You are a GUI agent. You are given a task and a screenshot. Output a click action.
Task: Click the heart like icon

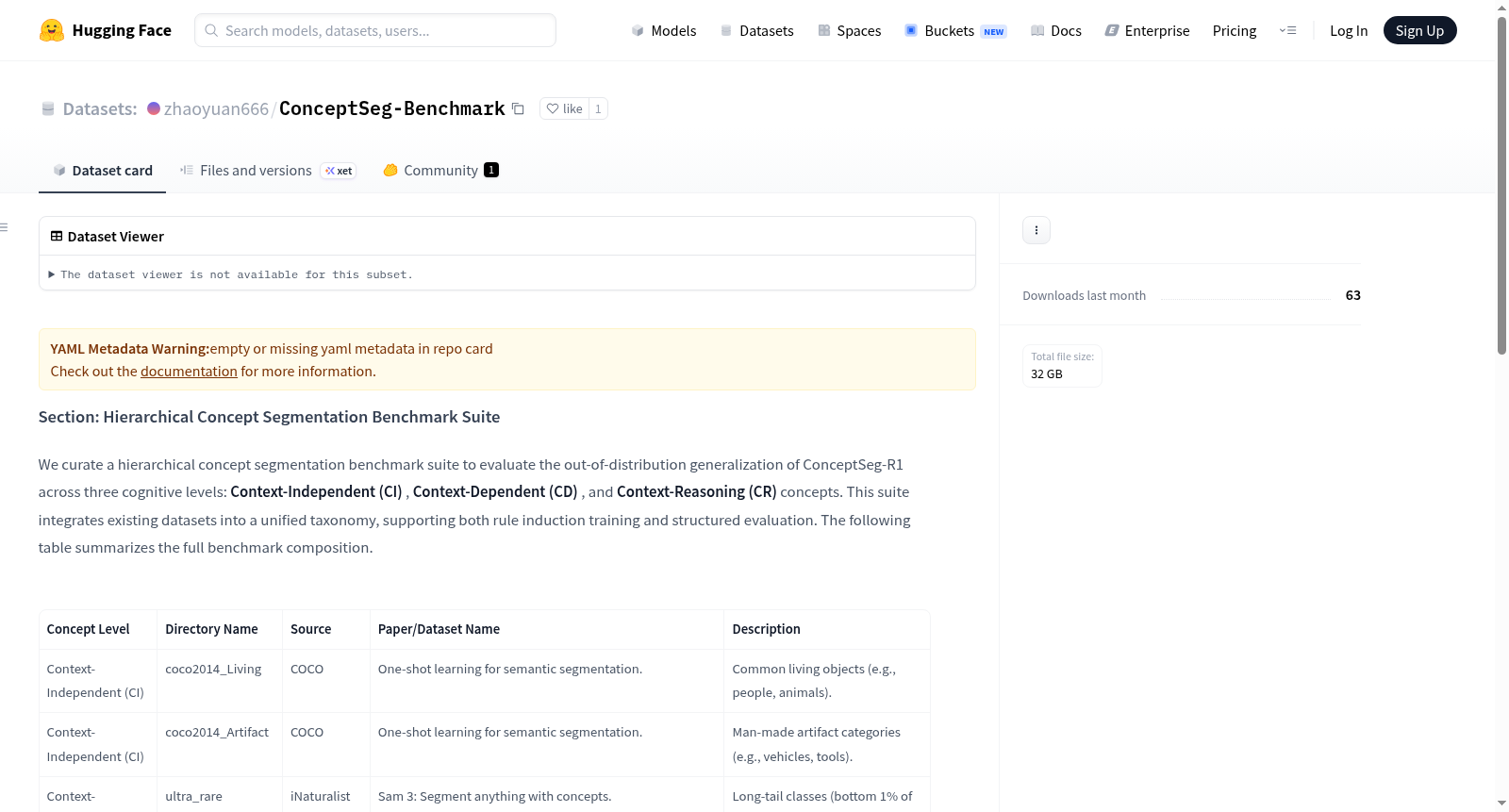point(553,108)
